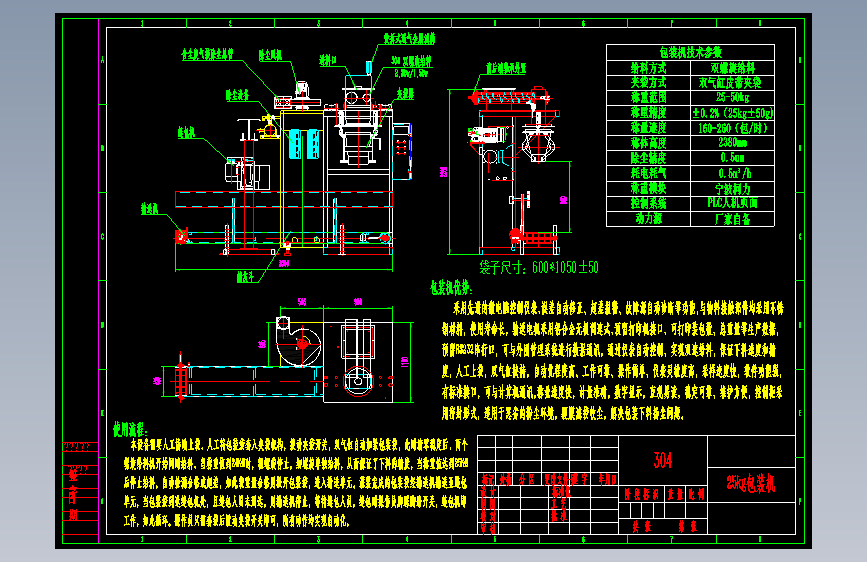Click the '25-50kg' value
Viewport: 867px width, 562px height.
[733, 97]
